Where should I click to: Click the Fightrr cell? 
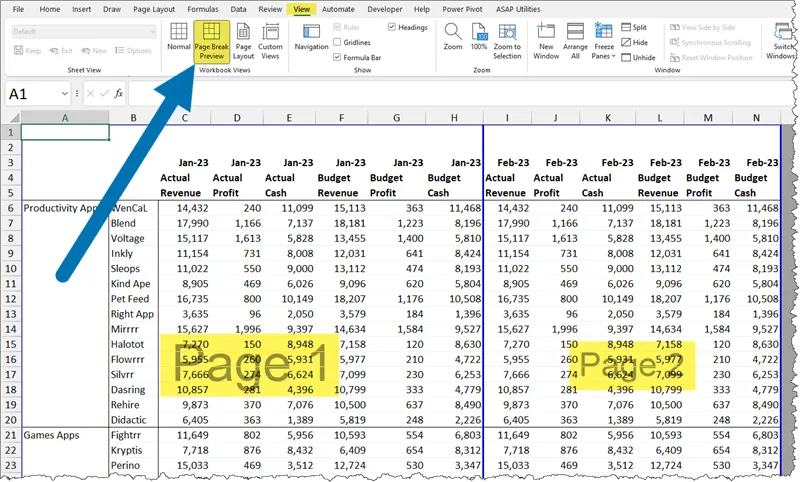pyautogui.click(x=134, y=436)
